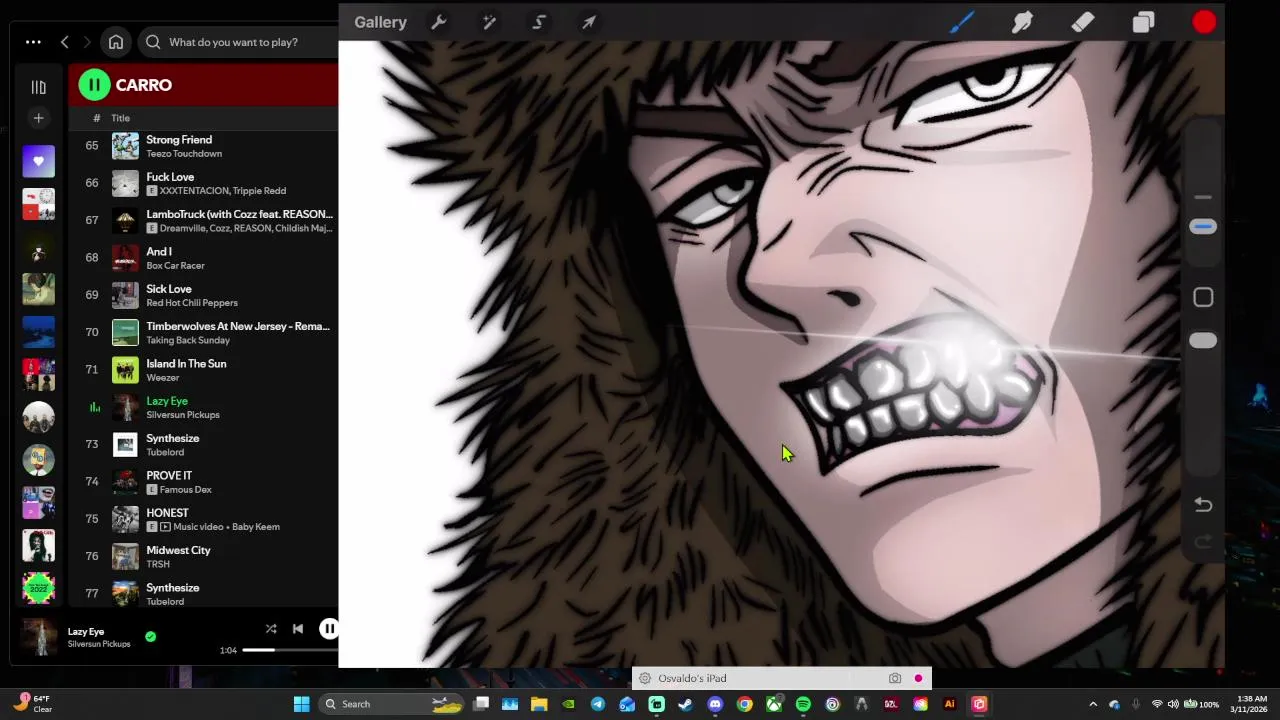
Task: Adjust the brush opacity slider handle
Action: [1203, 341]
